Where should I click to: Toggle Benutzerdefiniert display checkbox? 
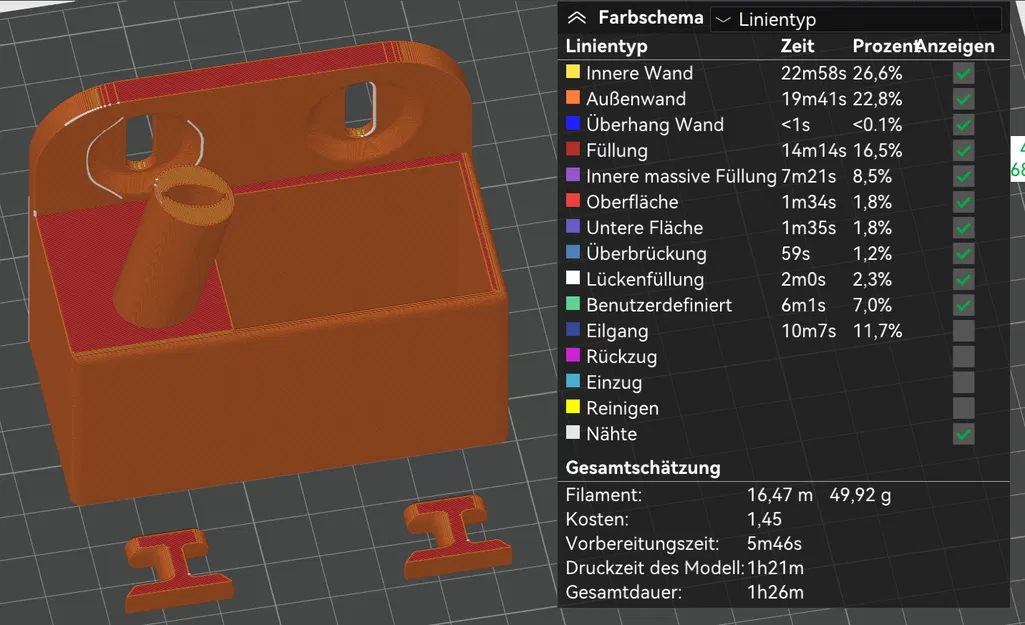click(x=963, y=305)
